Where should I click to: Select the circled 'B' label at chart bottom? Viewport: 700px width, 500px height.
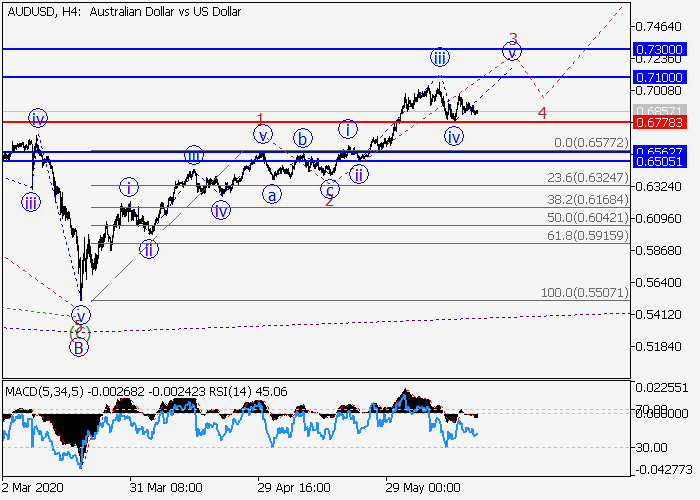(x=78, y=348)
